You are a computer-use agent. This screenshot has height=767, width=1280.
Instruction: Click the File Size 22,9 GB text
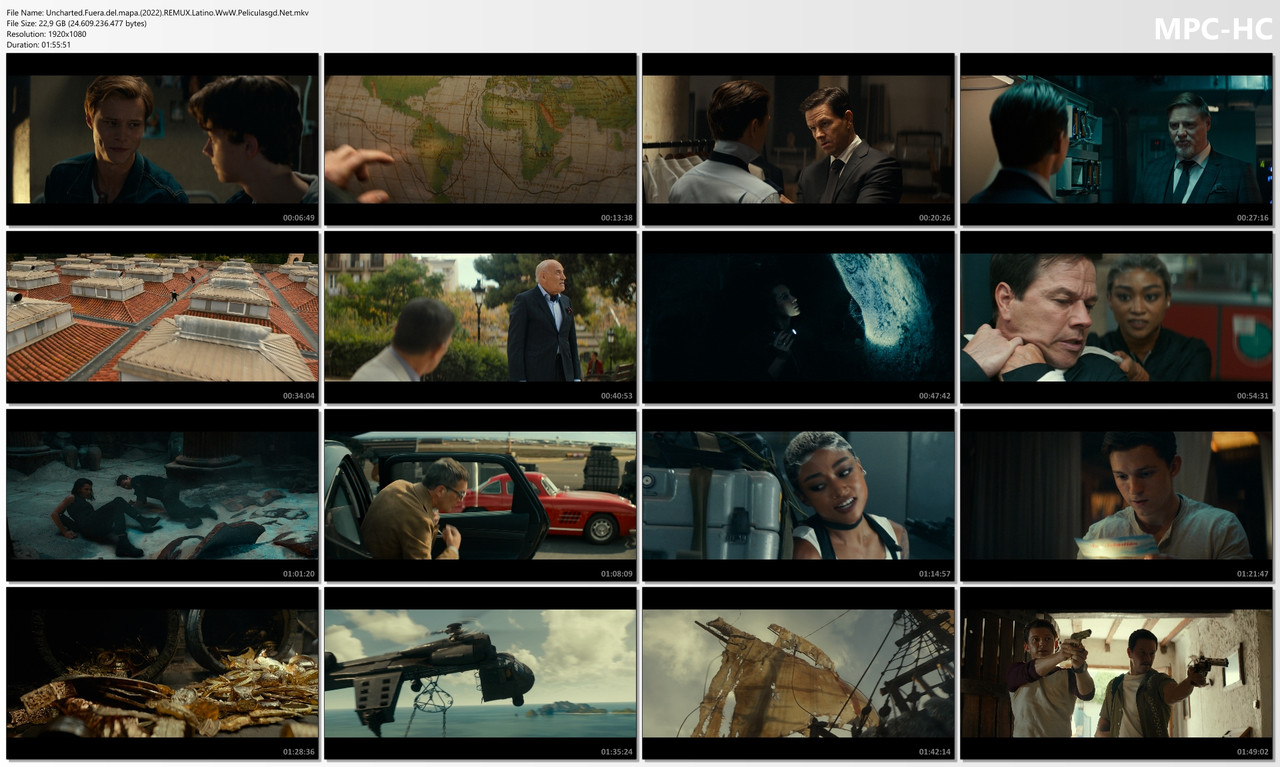coord(76,23)
